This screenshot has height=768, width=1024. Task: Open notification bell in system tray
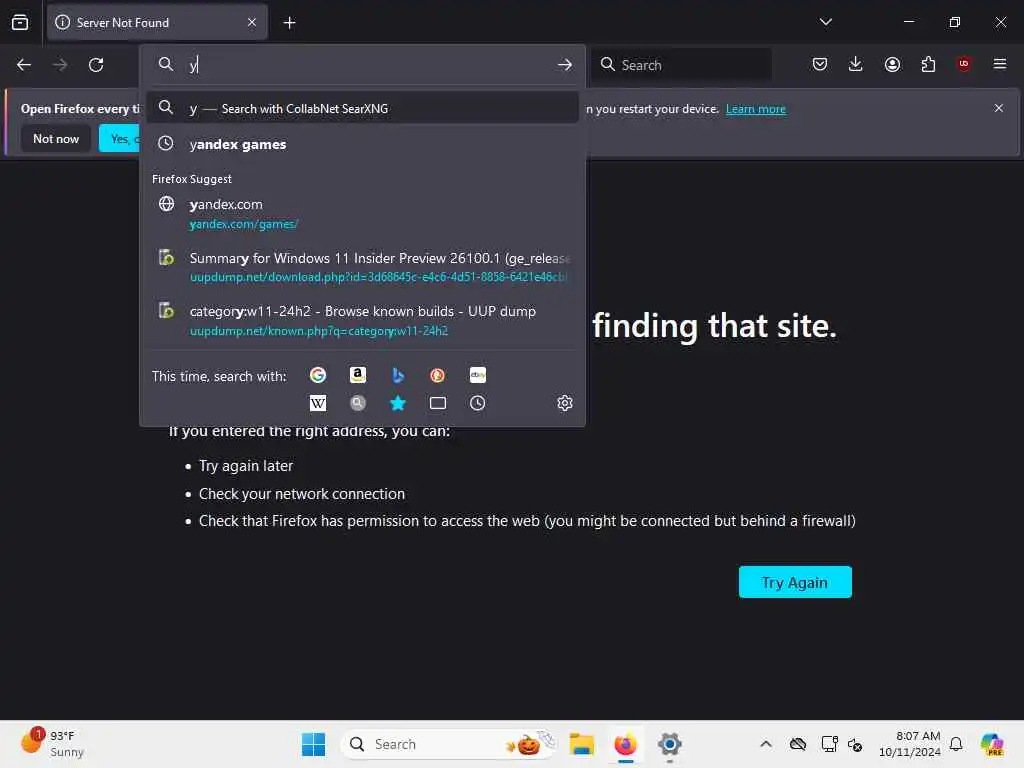click(956, 744)
